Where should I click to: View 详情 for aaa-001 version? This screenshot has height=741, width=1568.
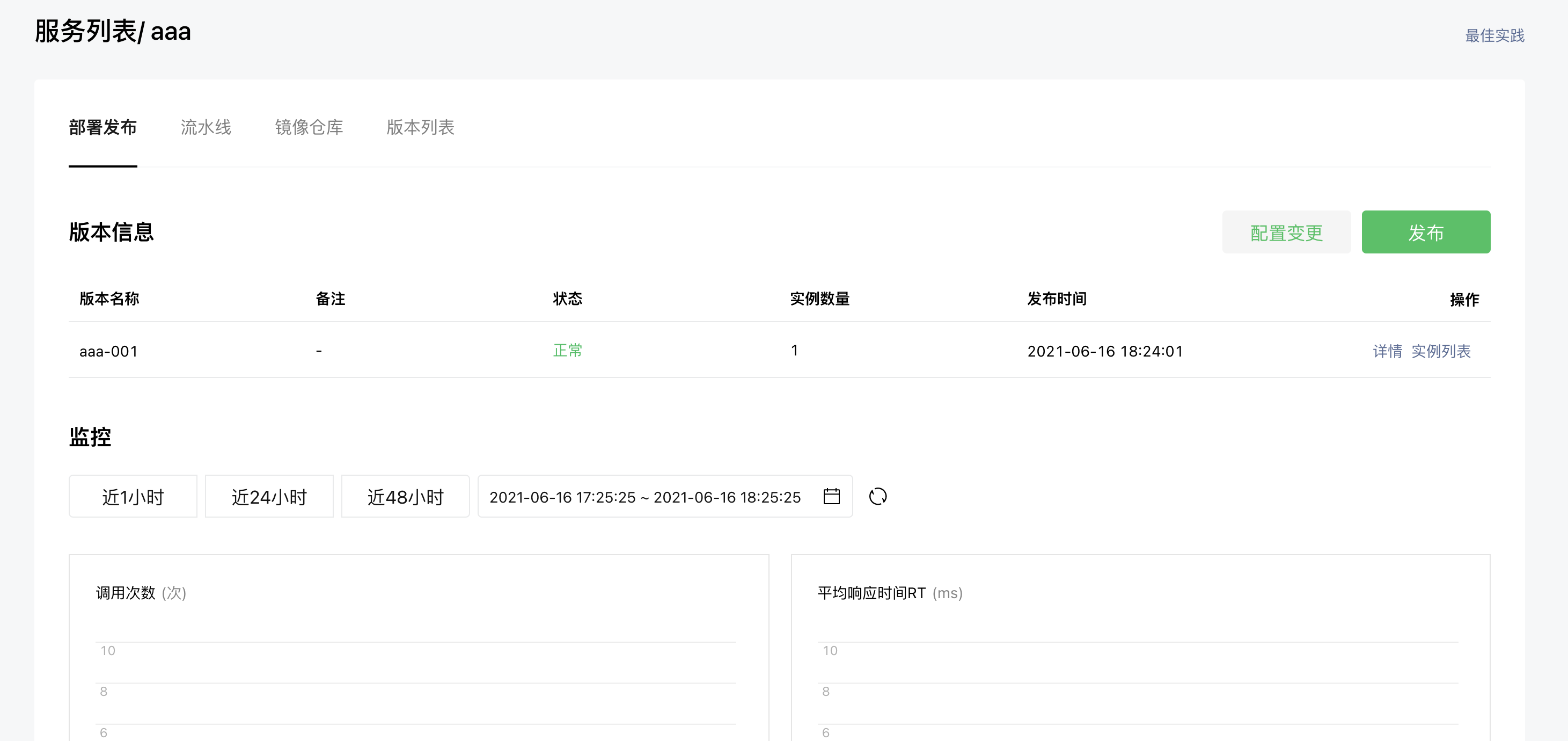pos(1387,351)
